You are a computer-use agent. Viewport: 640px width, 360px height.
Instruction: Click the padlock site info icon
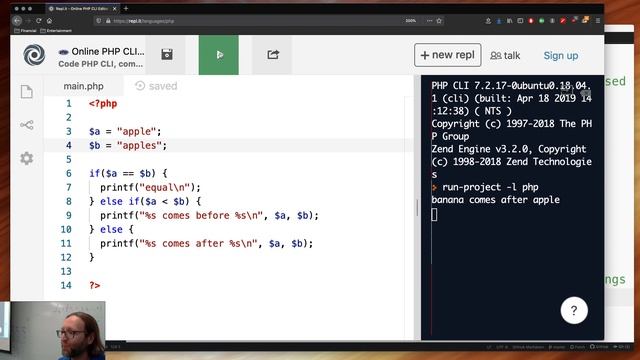pyautogui.click(x=108, y=21)
